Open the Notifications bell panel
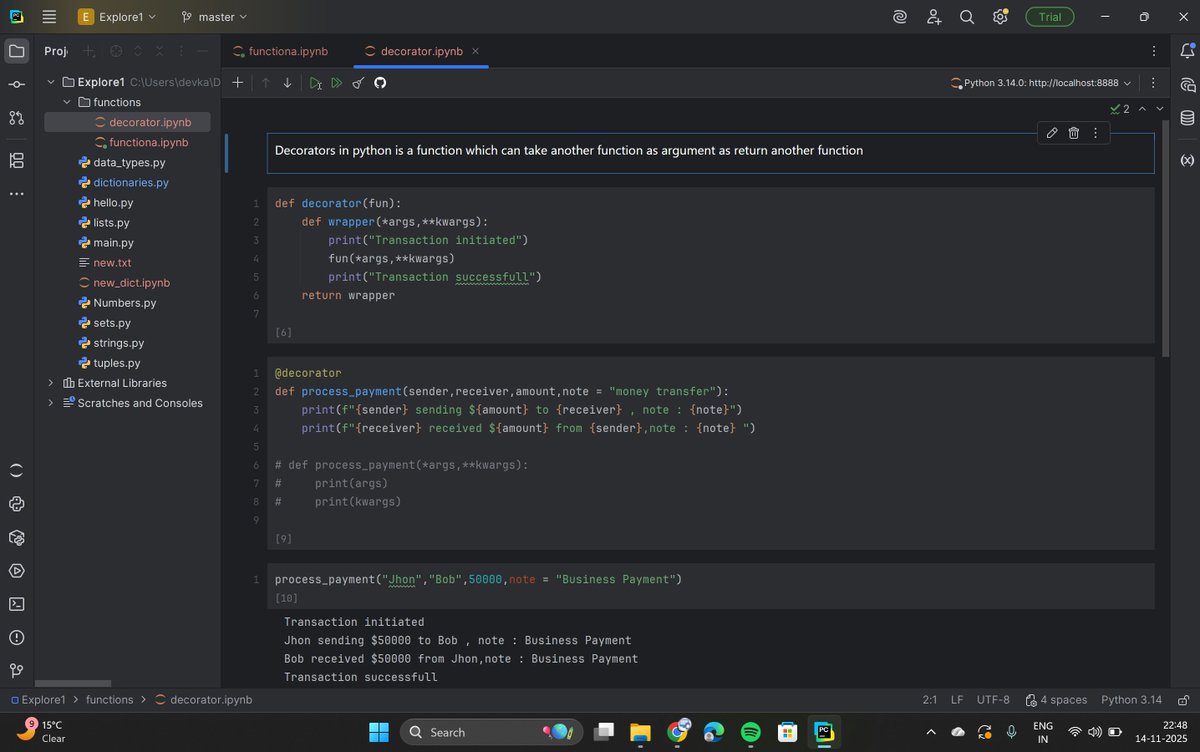This screenshot has height=752, width=1200. (x=1187, y=51)
